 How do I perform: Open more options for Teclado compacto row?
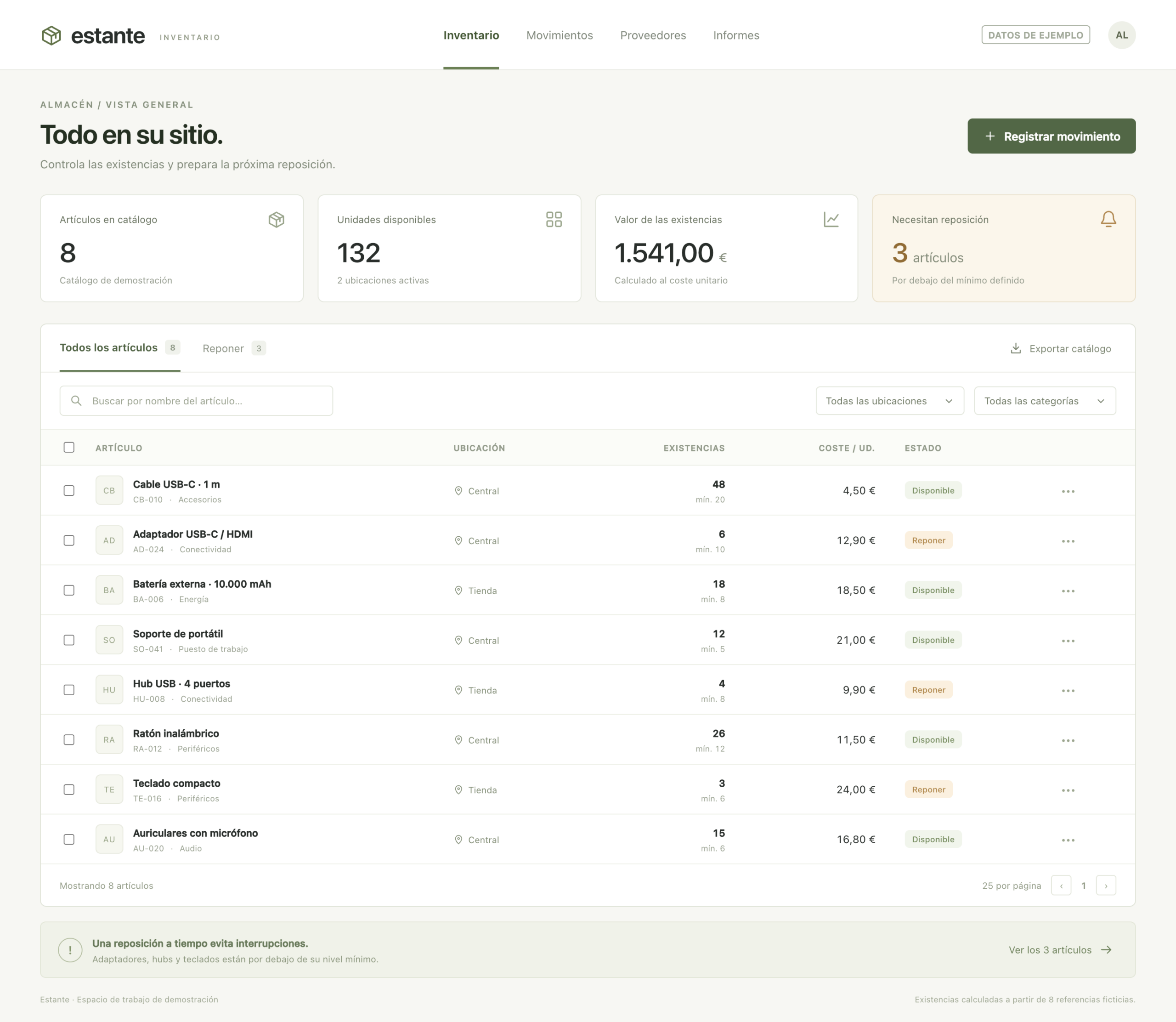click(1068, 790)
